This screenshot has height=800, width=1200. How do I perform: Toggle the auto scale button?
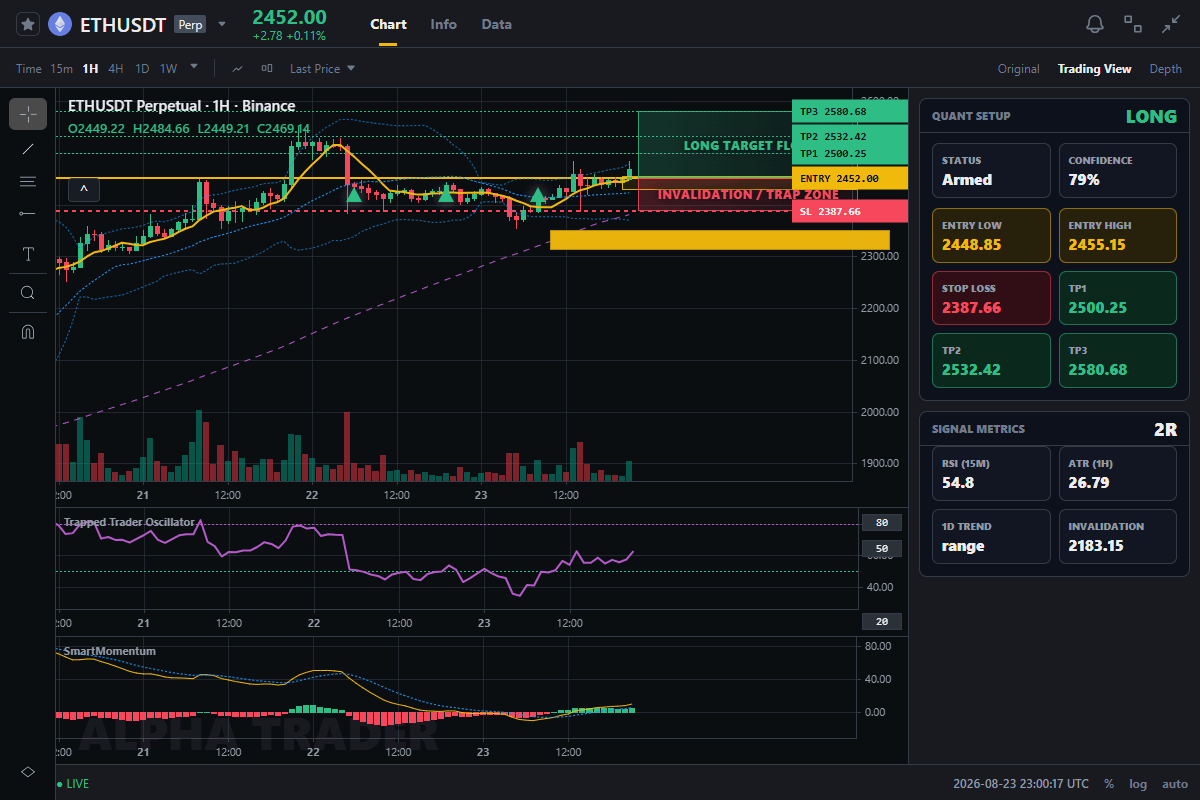[1175, 784]
